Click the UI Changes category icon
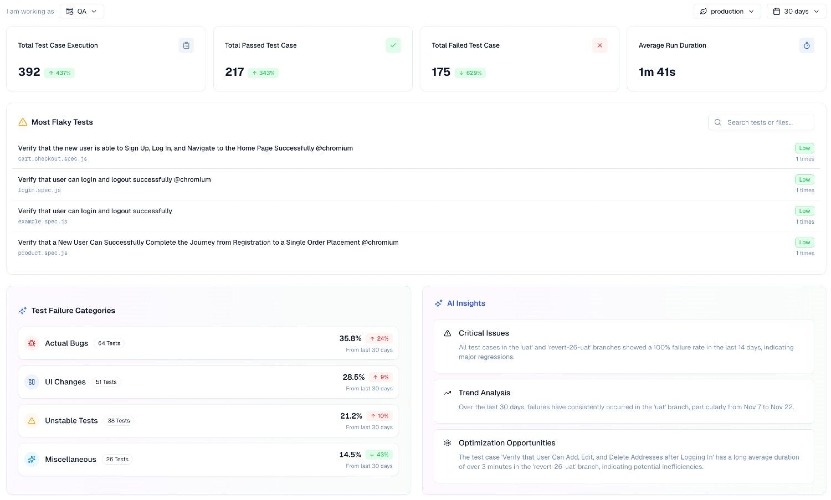 point(32,382)
